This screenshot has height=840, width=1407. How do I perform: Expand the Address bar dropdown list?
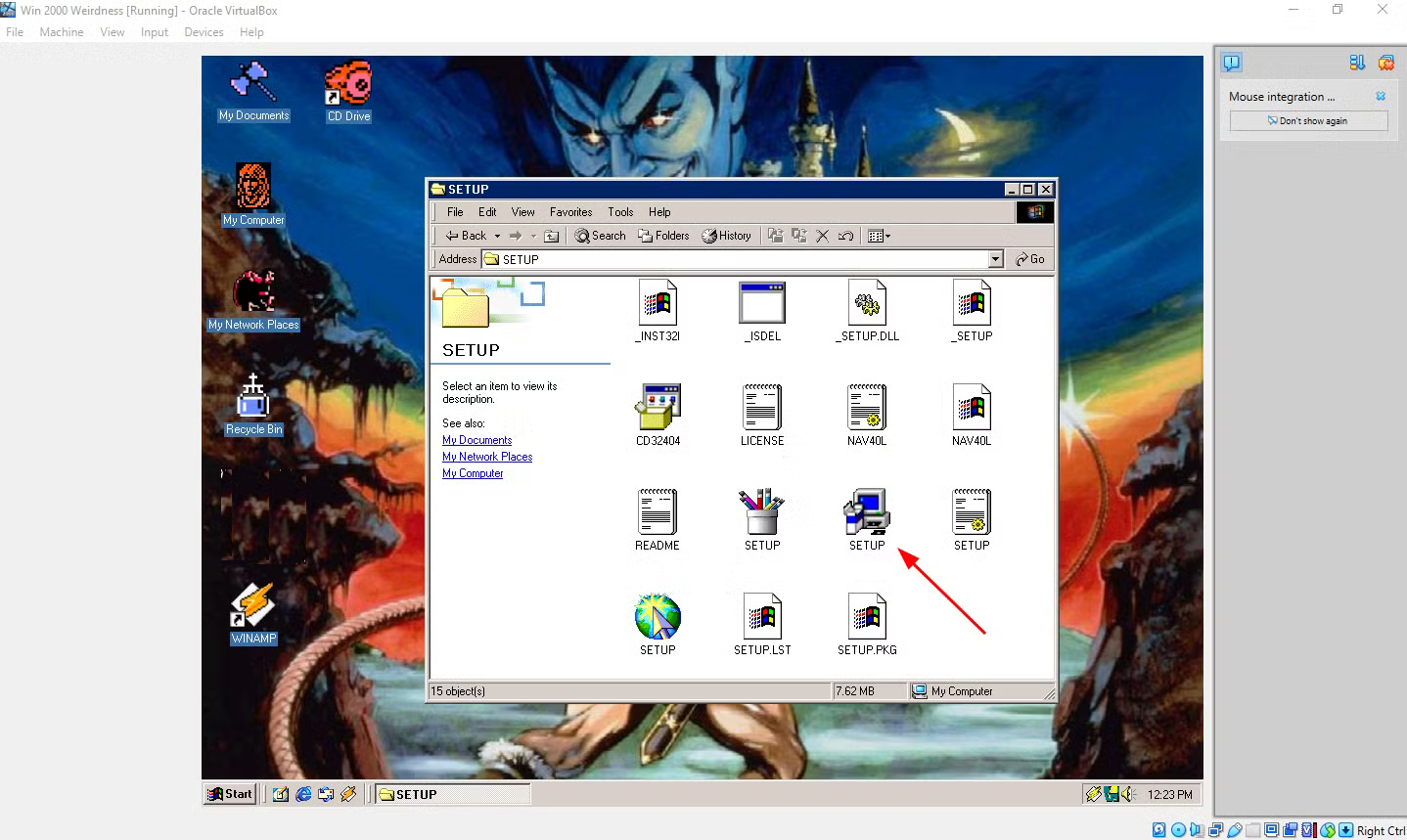[x=996, y=259]
